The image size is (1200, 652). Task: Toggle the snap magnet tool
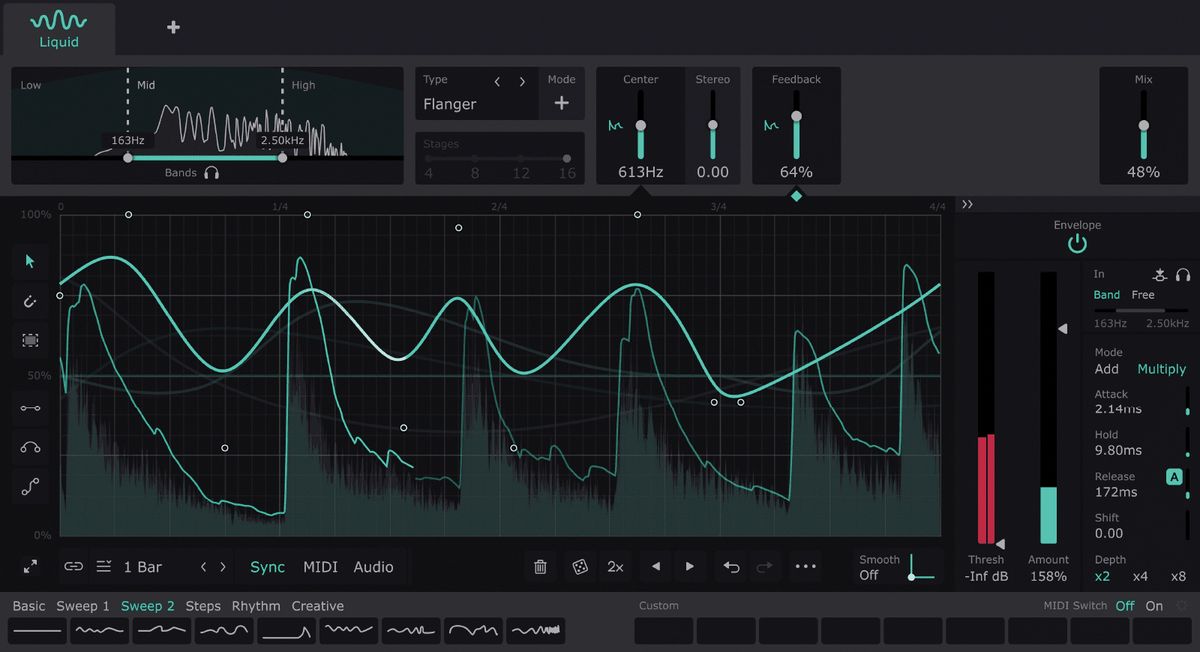[30, 301]
